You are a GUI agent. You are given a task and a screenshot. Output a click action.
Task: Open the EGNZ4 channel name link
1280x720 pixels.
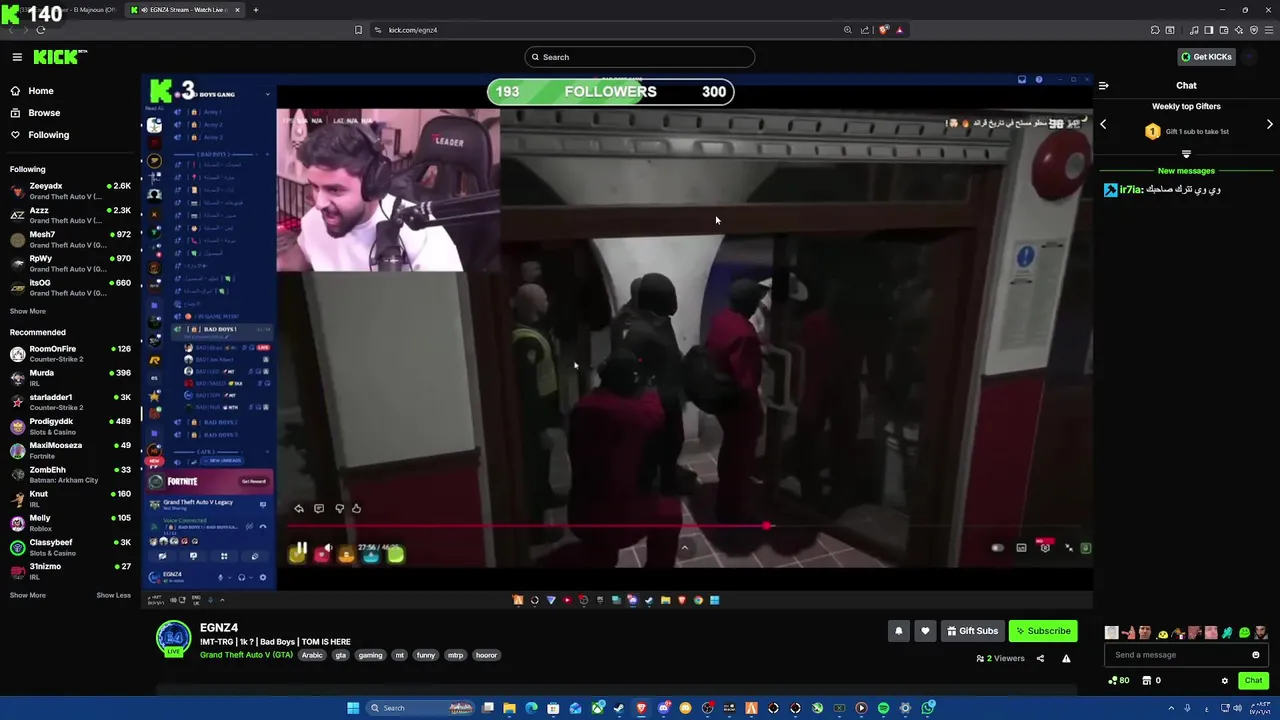click(219, 628)
